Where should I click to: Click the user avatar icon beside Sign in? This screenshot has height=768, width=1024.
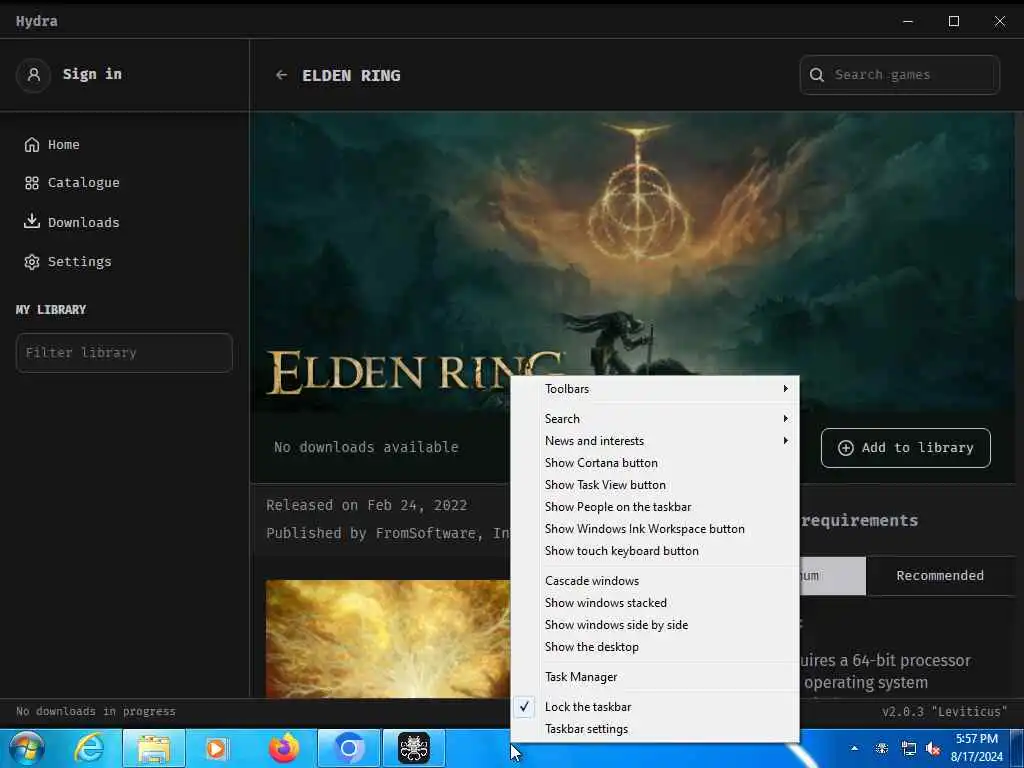(33, 74)
